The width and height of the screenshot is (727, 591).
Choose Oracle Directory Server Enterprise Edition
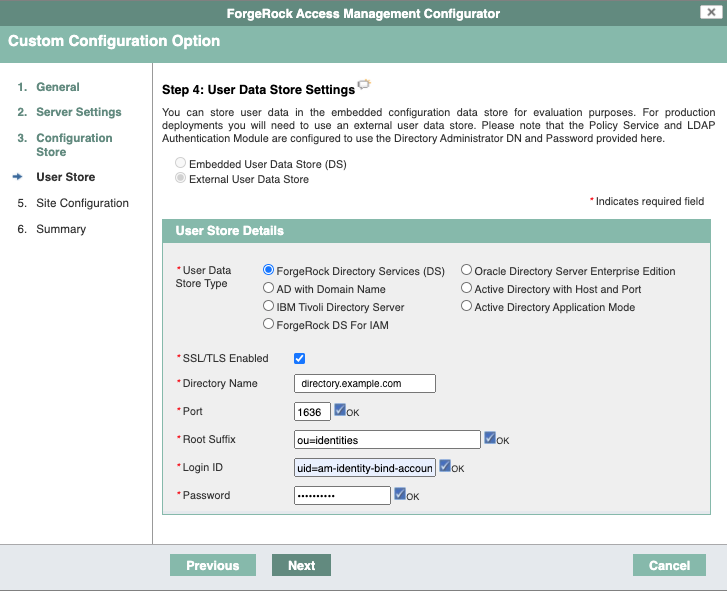(x=466, y=270)
